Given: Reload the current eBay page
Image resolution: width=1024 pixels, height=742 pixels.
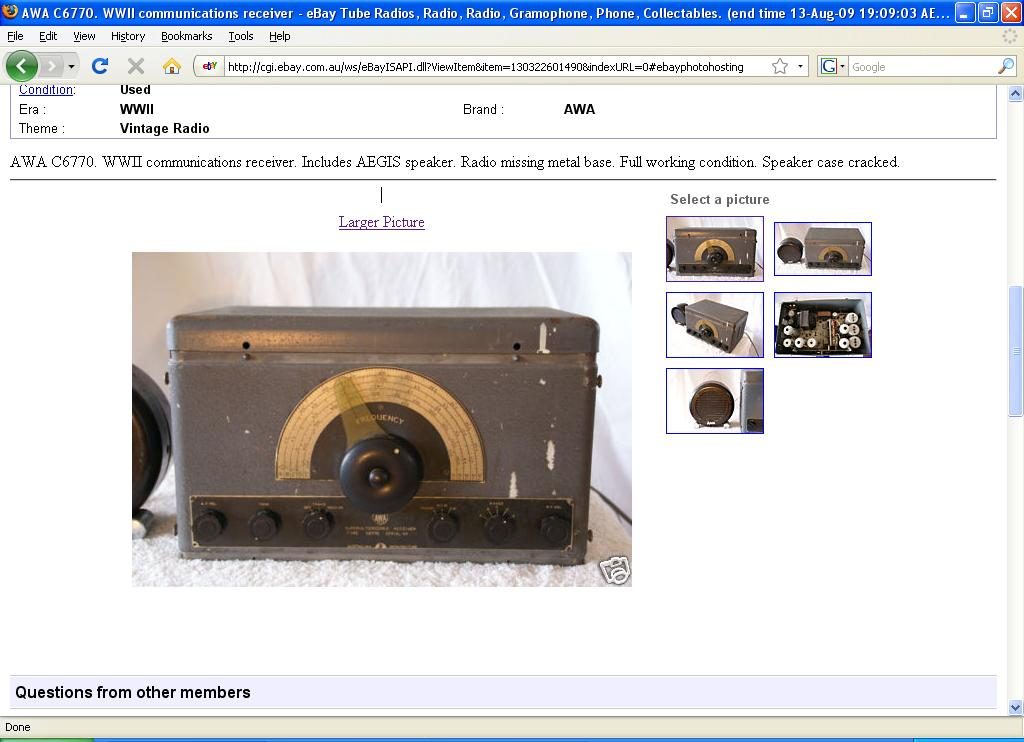Looking at the screenshot, I should 100,66.
